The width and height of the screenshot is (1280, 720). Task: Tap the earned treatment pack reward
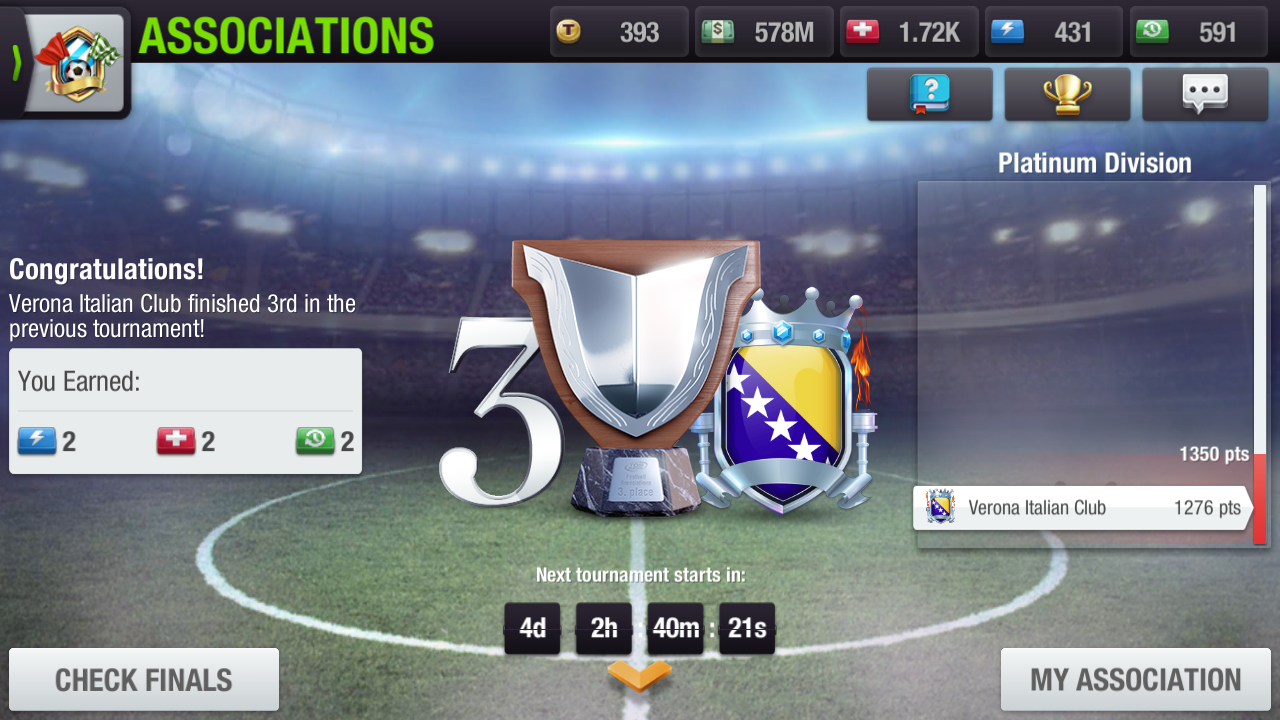tap(186, 441)
